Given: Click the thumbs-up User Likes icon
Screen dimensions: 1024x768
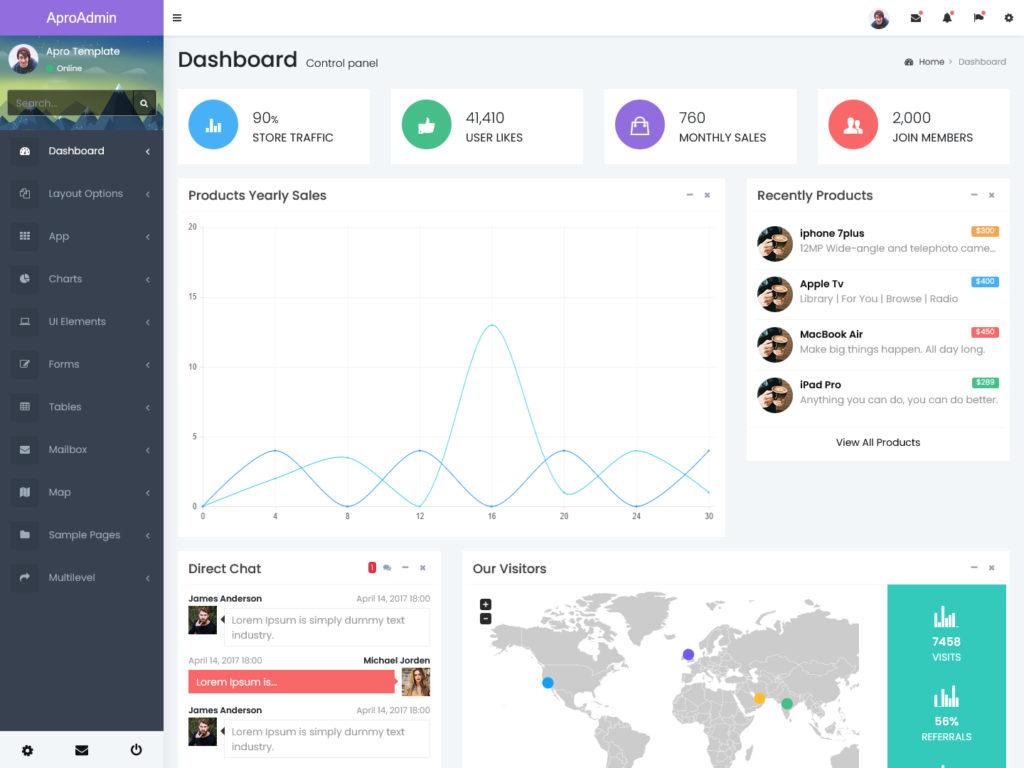Looking at the screenshot, I should click(426, 126).
